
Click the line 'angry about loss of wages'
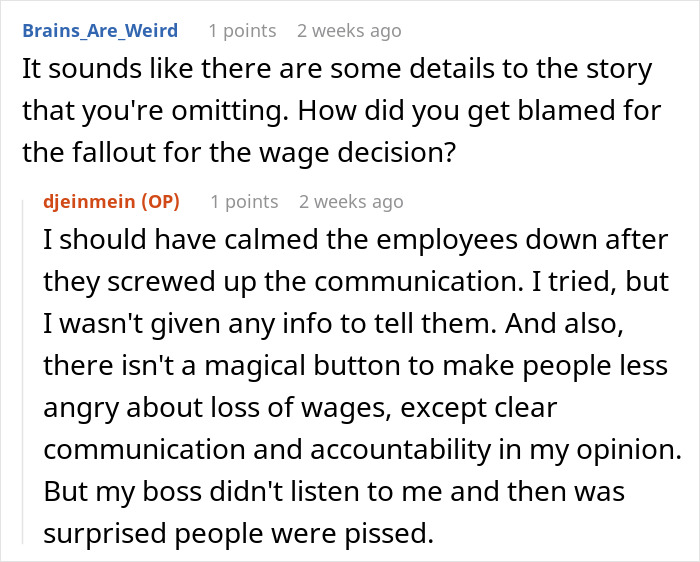click(300, 408)
